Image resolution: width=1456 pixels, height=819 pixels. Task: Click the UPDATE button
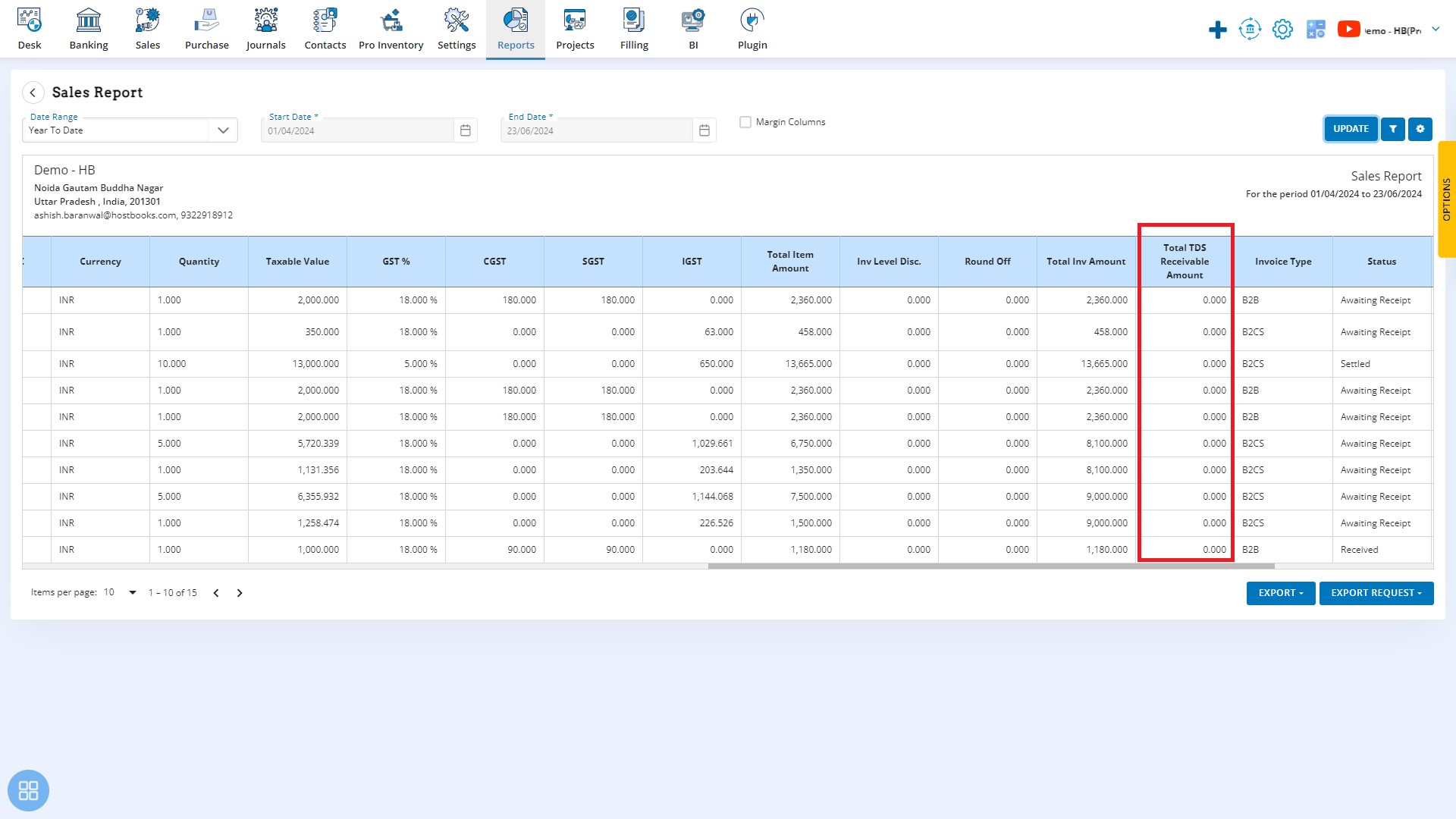click(1351, 129)
